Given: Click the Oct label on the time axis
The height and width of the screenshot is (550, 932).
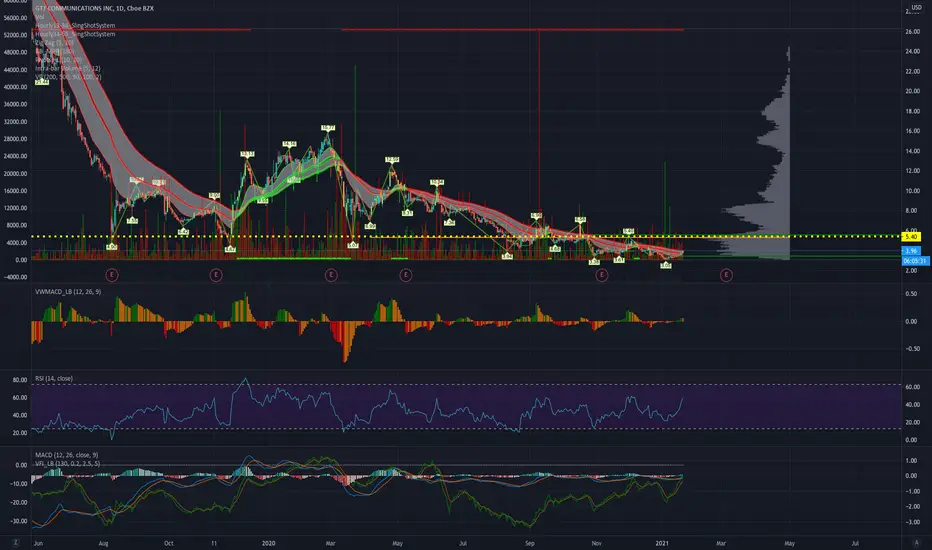Looking at the screenshot, I should 169,543.
